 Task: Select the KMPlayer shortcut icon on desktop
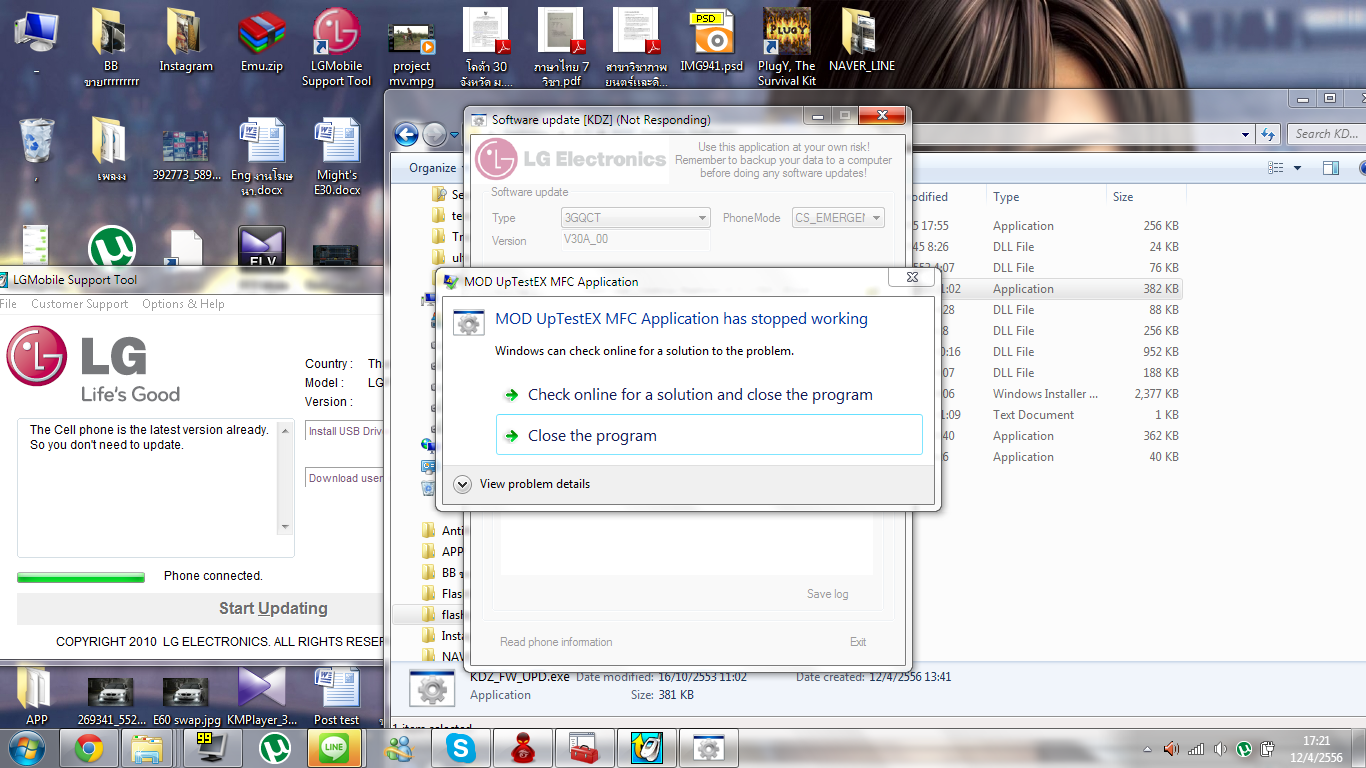click(x=262, y=696)
